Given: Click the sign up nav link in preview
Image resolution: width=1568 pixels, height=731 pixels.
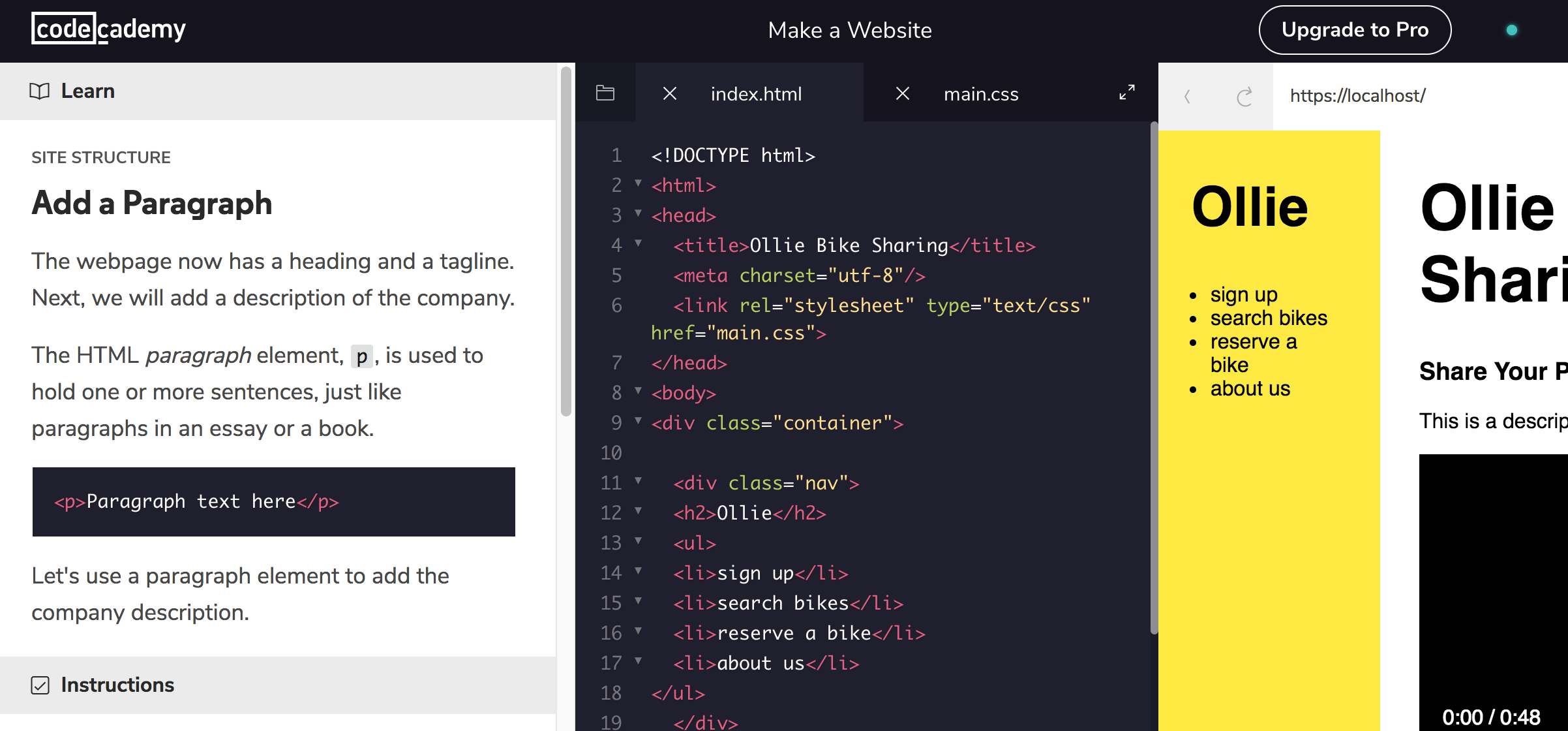Looking at the screenshot, I should point(1243,295).
